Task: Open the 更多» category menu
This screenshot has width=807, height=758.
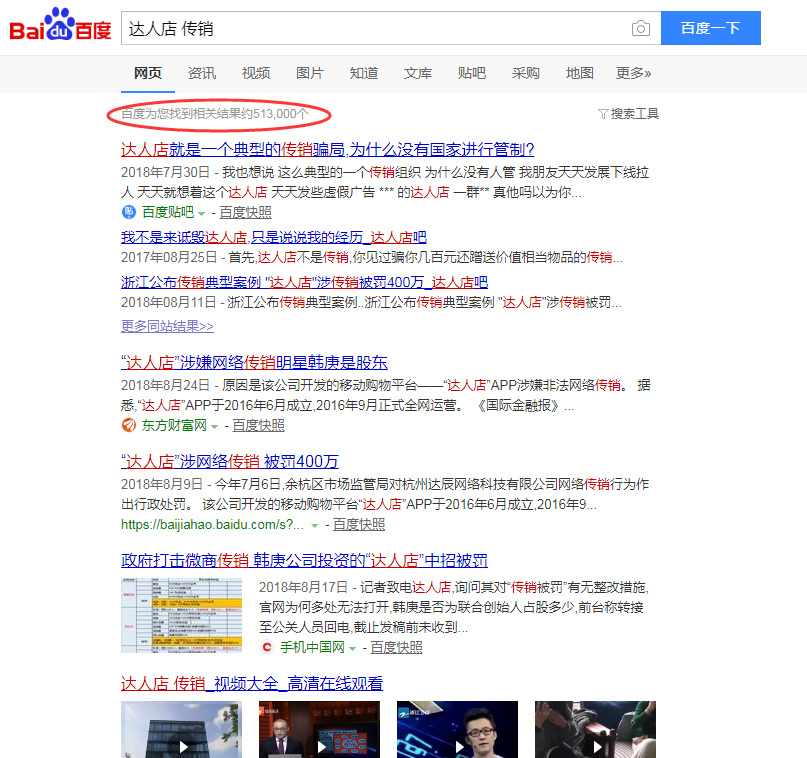Action: (634, 73)
